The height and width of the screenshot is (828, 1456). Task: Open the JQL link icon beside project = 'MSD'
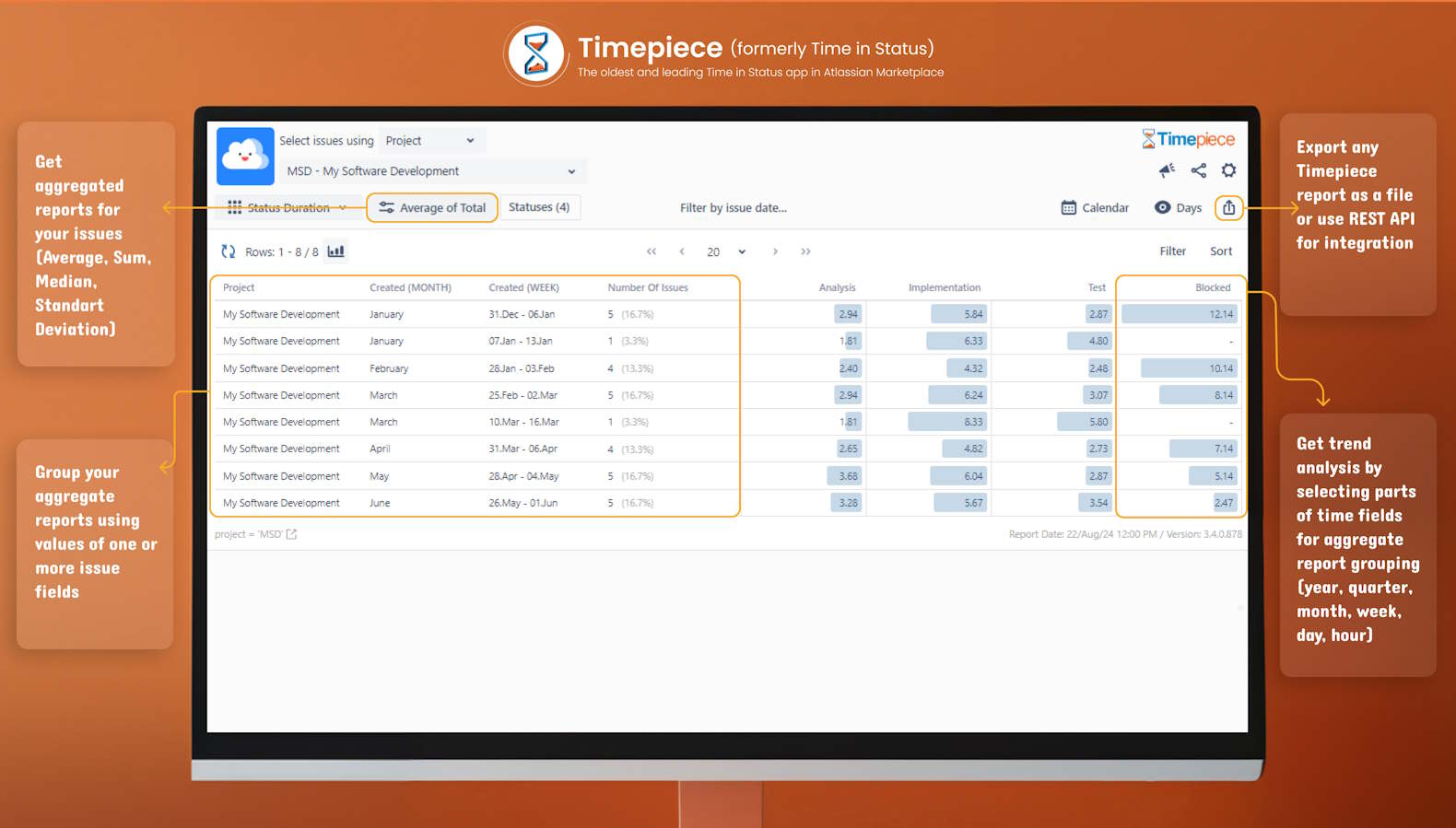tap(292, 534)
